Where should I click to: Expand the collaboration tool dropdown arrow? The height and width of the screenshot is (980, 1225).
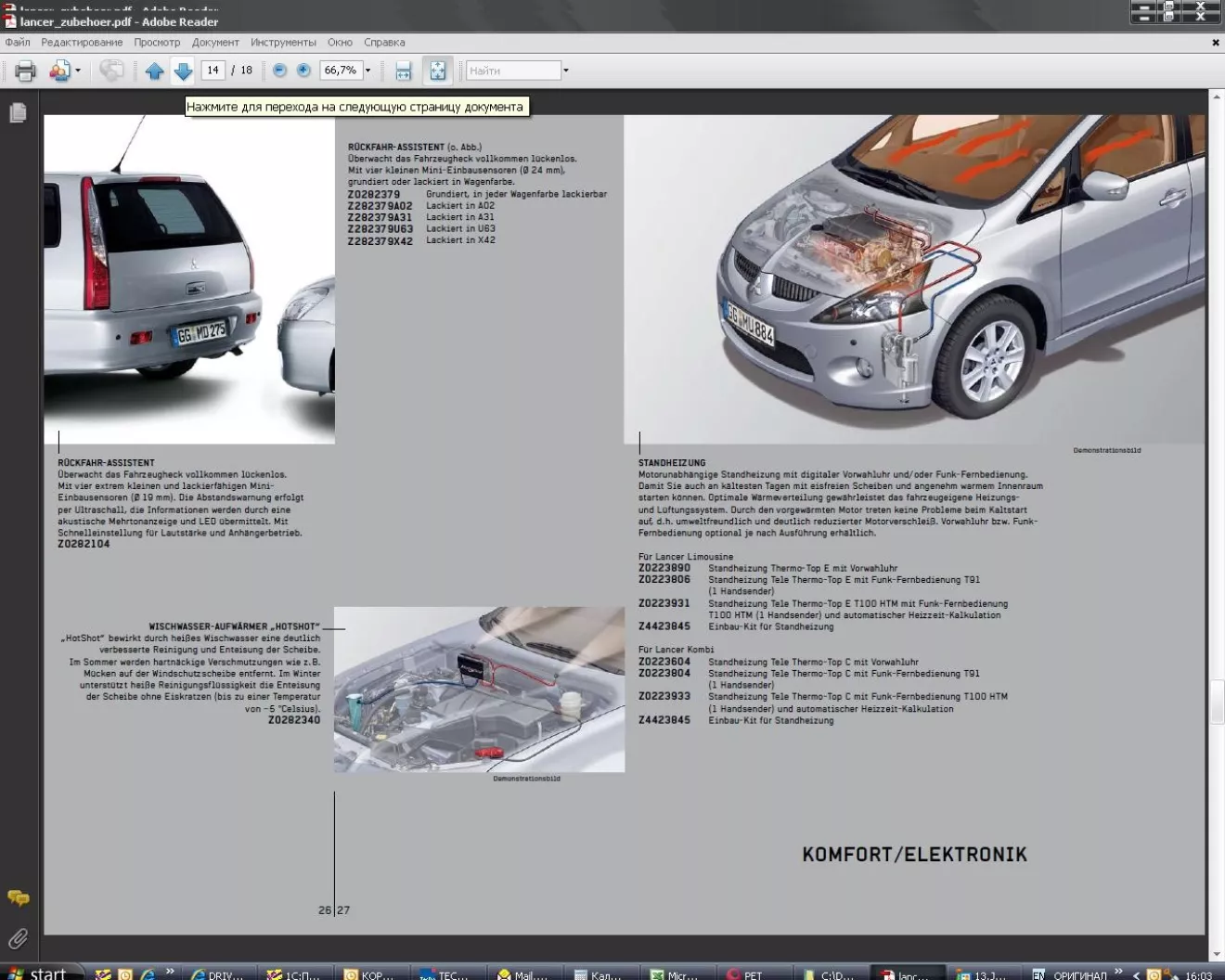coord(78,71)
